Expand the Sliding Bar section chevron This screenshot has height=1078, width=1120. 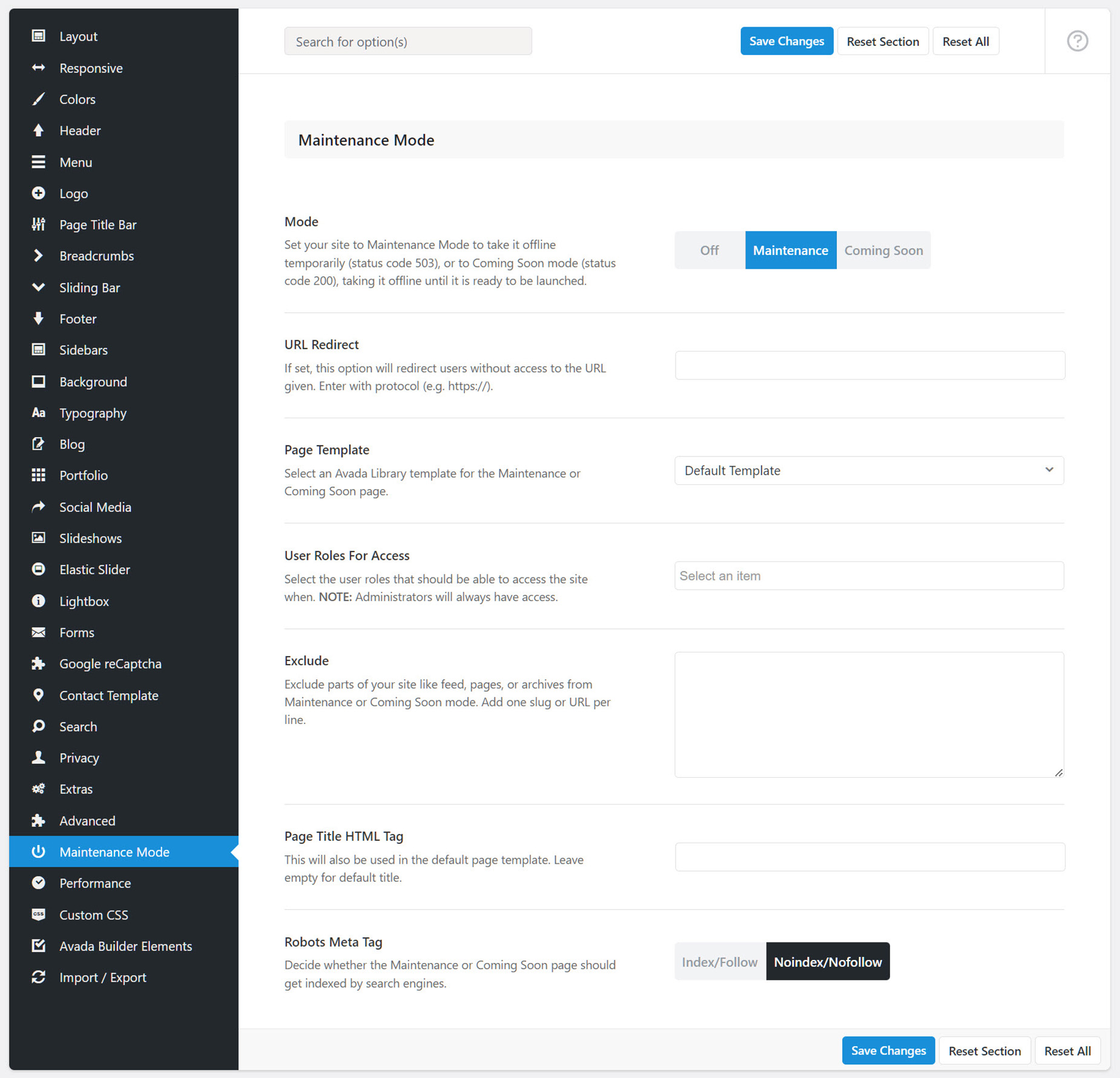pos(38,287)
